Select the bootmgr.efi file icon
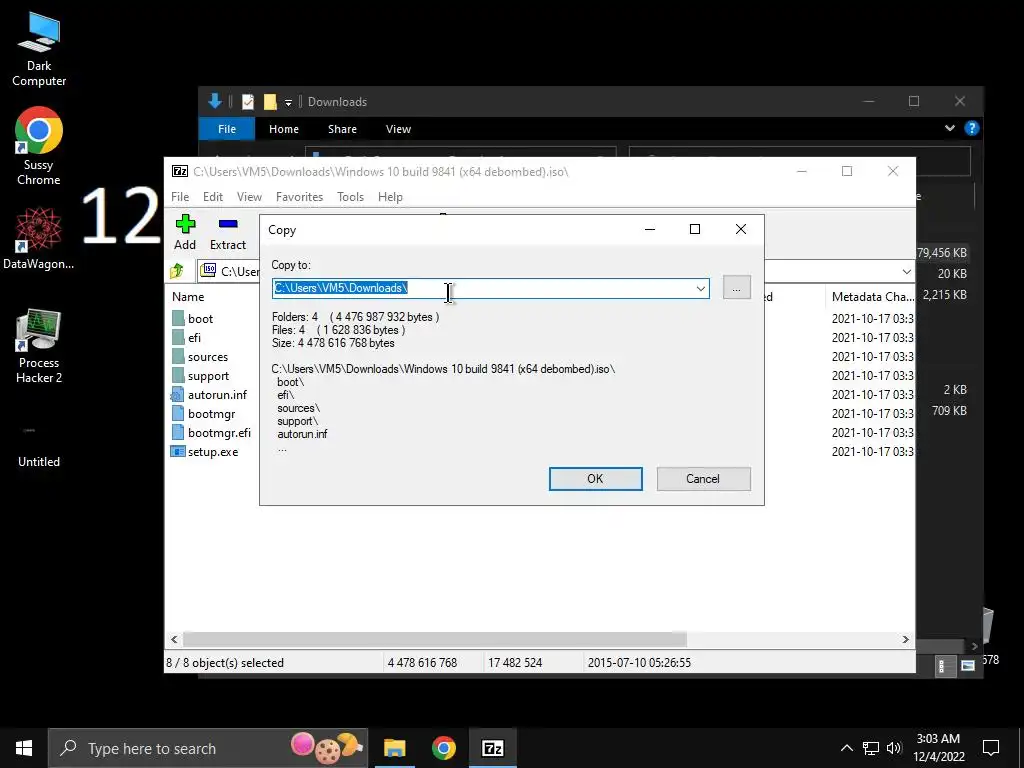The width and height of the screenshot is (1024, 768). pyautogui.click(x=178, y=432)
